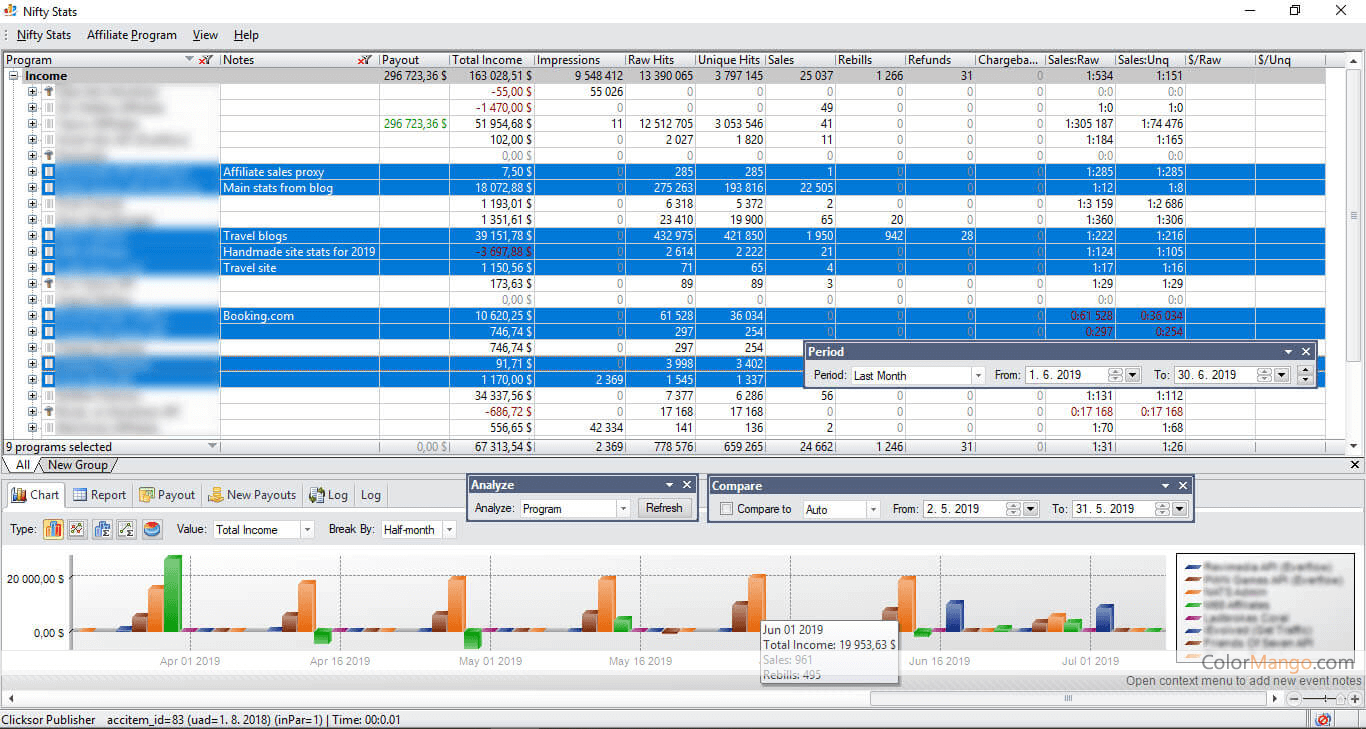The width and height of the screenshot is (1366, 729).
Task: Open the Affiliate Program menu
Action: pyautogui.click(x=131, y=35)
